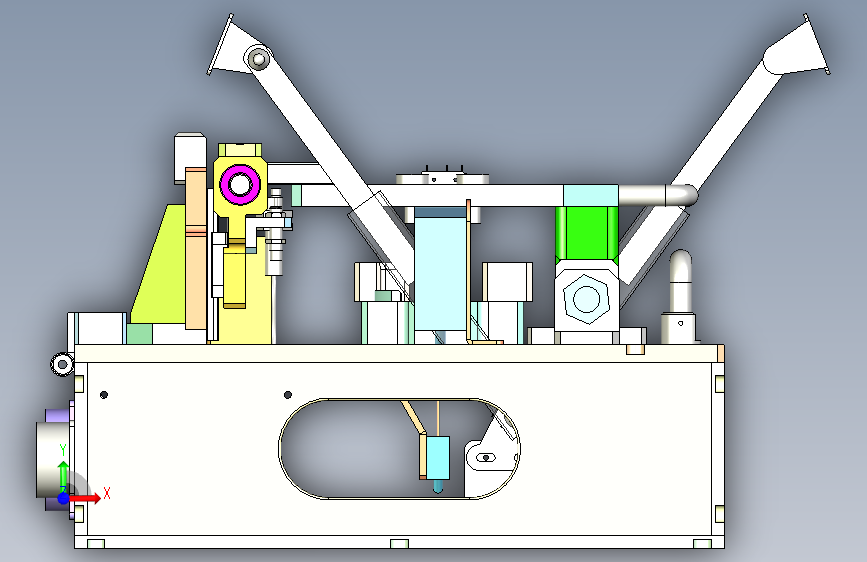Select the small cyan block inside the oblong opening
The width and height of the screenshot is (867, 562).
click(438, 457)
